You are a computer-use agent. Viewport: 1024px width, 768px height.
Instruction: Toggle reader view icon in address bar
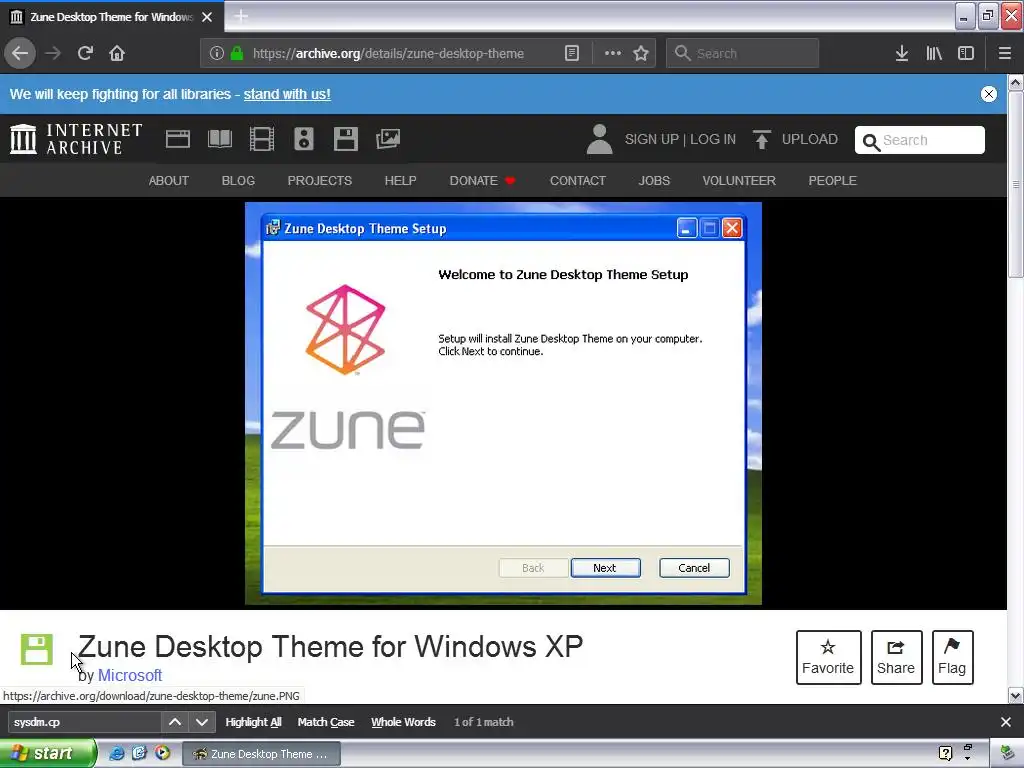click(x=571, y=53)
